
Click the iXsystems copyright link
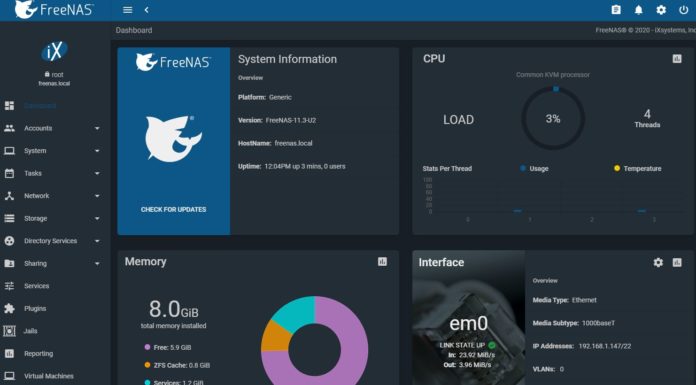pos(646,30)
